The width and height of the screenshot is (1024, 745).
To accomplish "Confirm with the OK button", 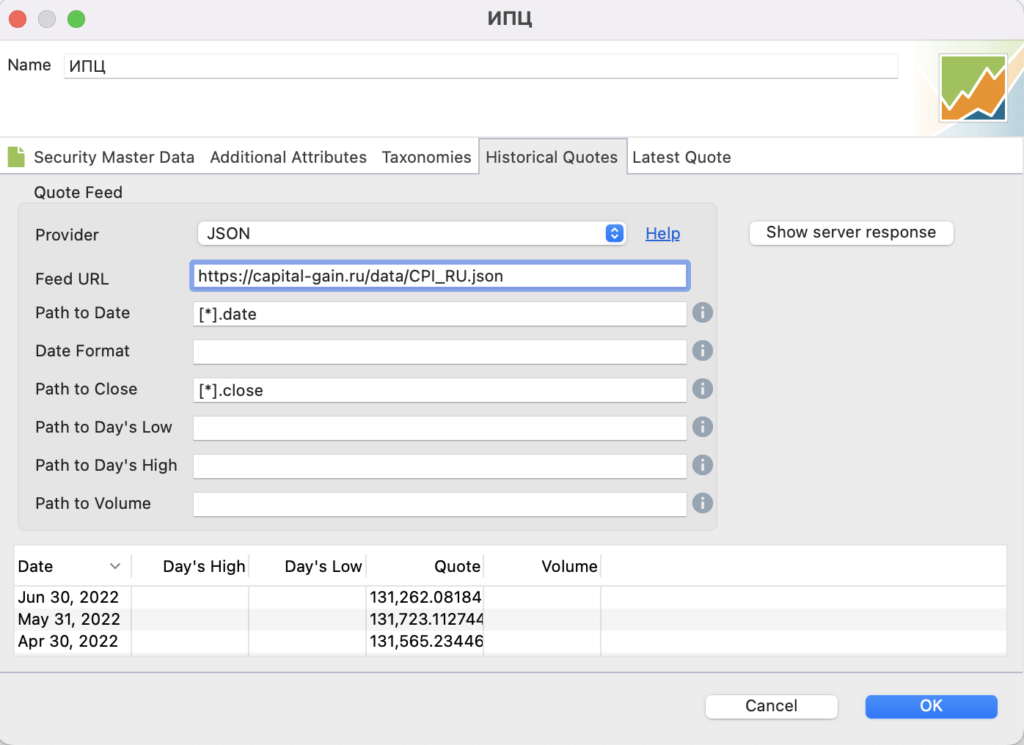I will (931, 706).
